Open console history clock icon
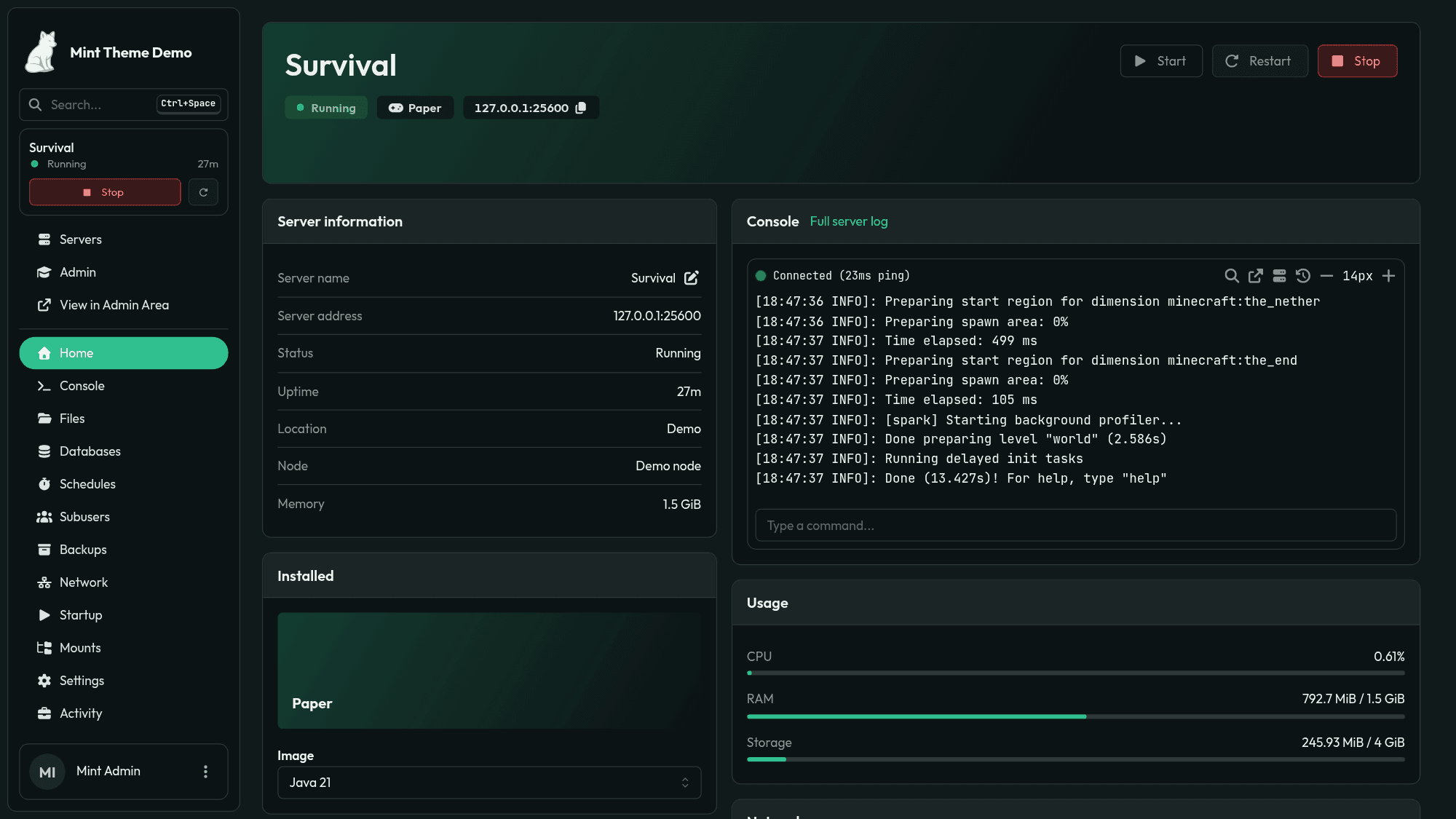Screen dimensions: 1456x819 tap(1303, 276)
